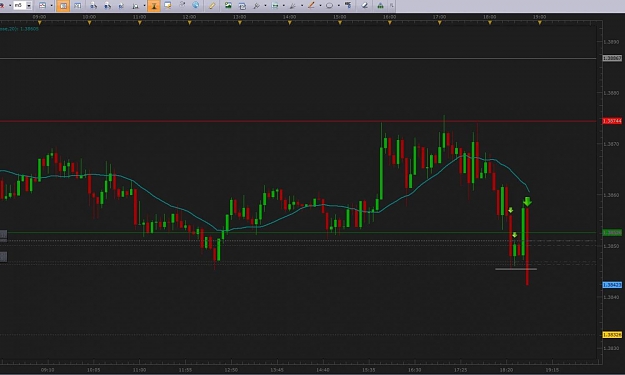This screenshot has height=375, width=625.
Task: Open the m5 timeframe dropdown
Action: click(x=29, y=6)
